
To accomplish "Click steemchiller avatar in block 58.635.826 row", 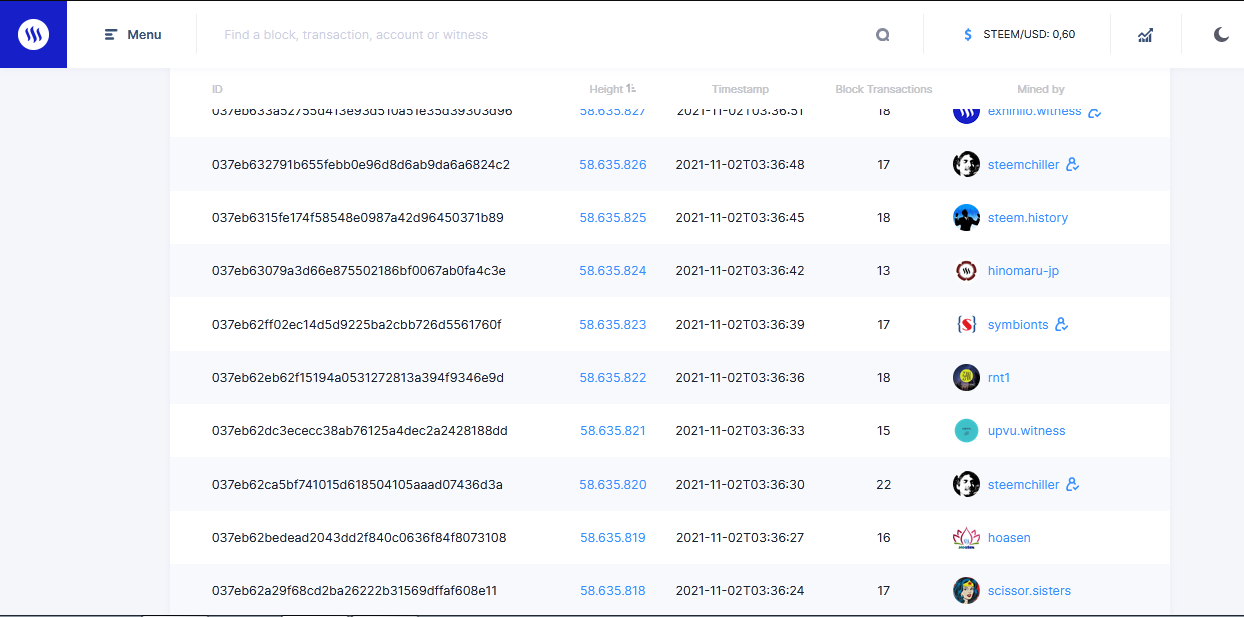I will tap(966, 164).
